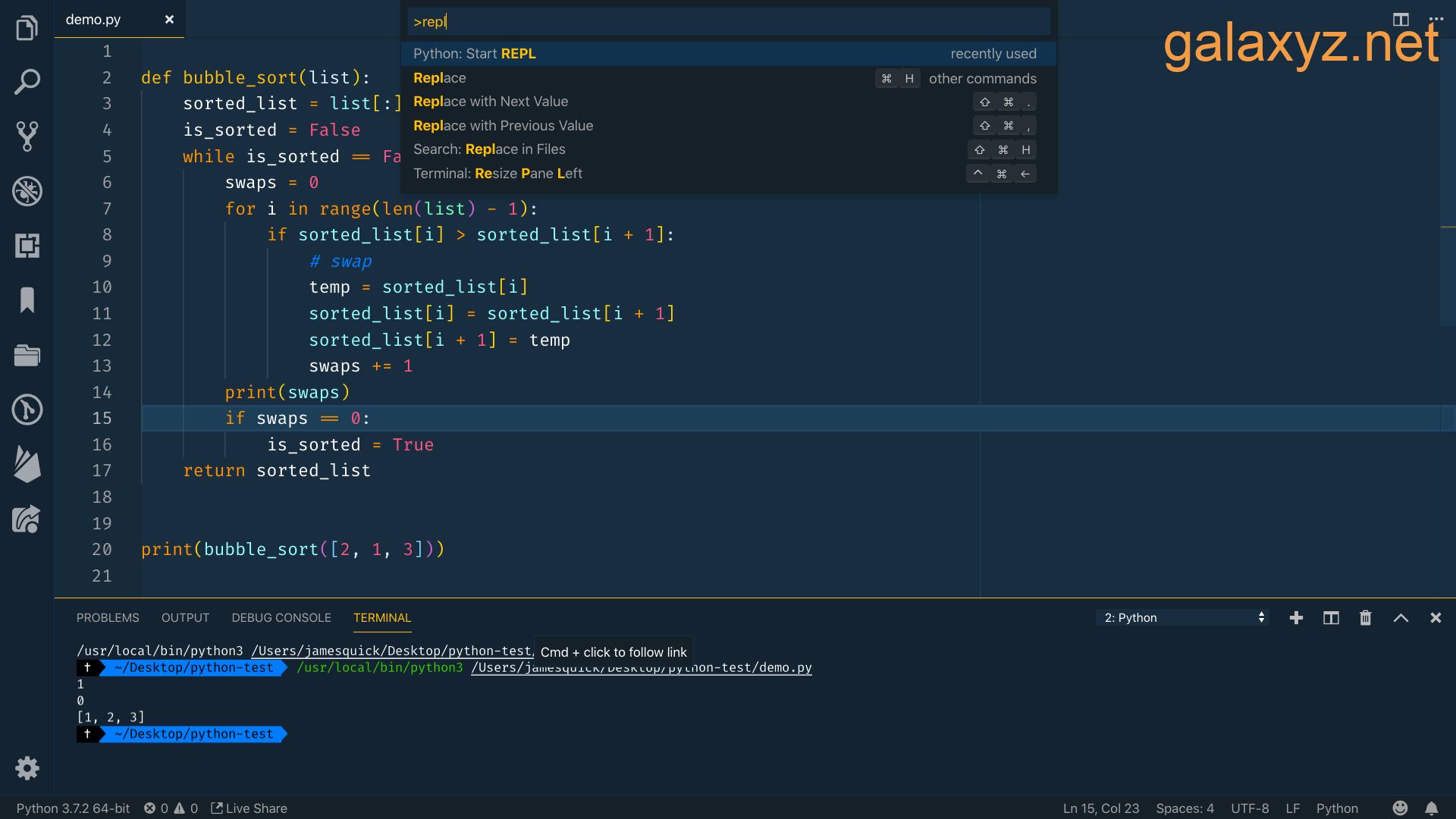Click the Timeline/History icon in sidebar

click(27, 410)
